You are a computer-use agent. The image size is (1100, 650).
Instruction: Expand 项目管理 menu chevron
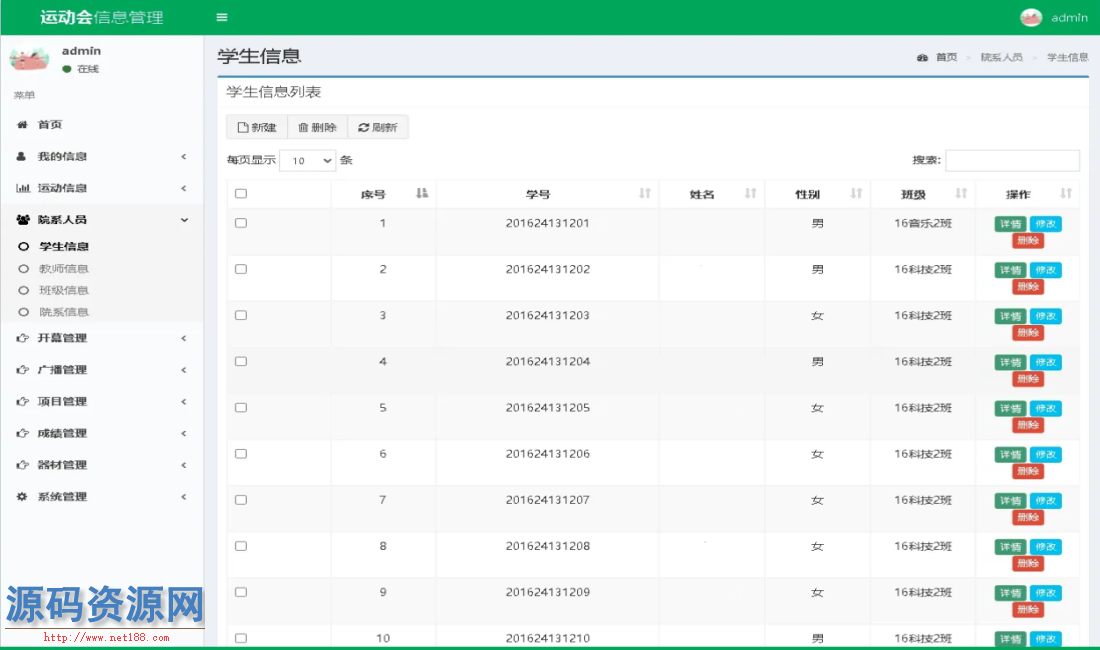(x=184, y=401)
